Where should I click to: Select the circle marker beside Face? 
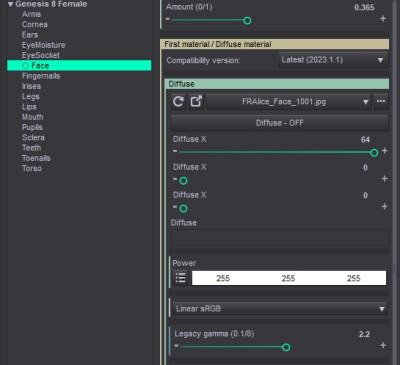pos(25,66)
